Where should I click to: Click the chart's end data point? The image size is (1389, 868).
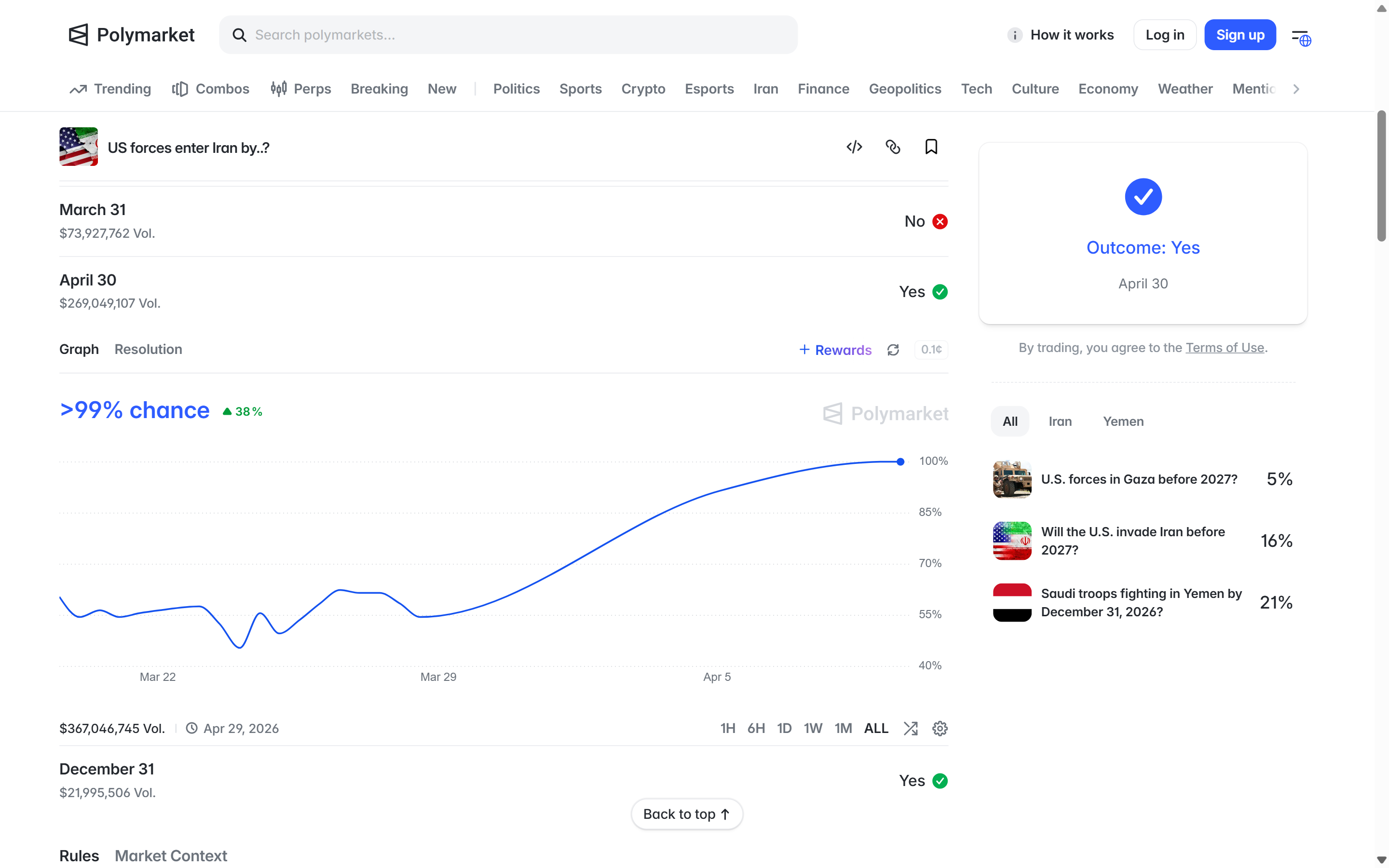(x=900, y=461)
